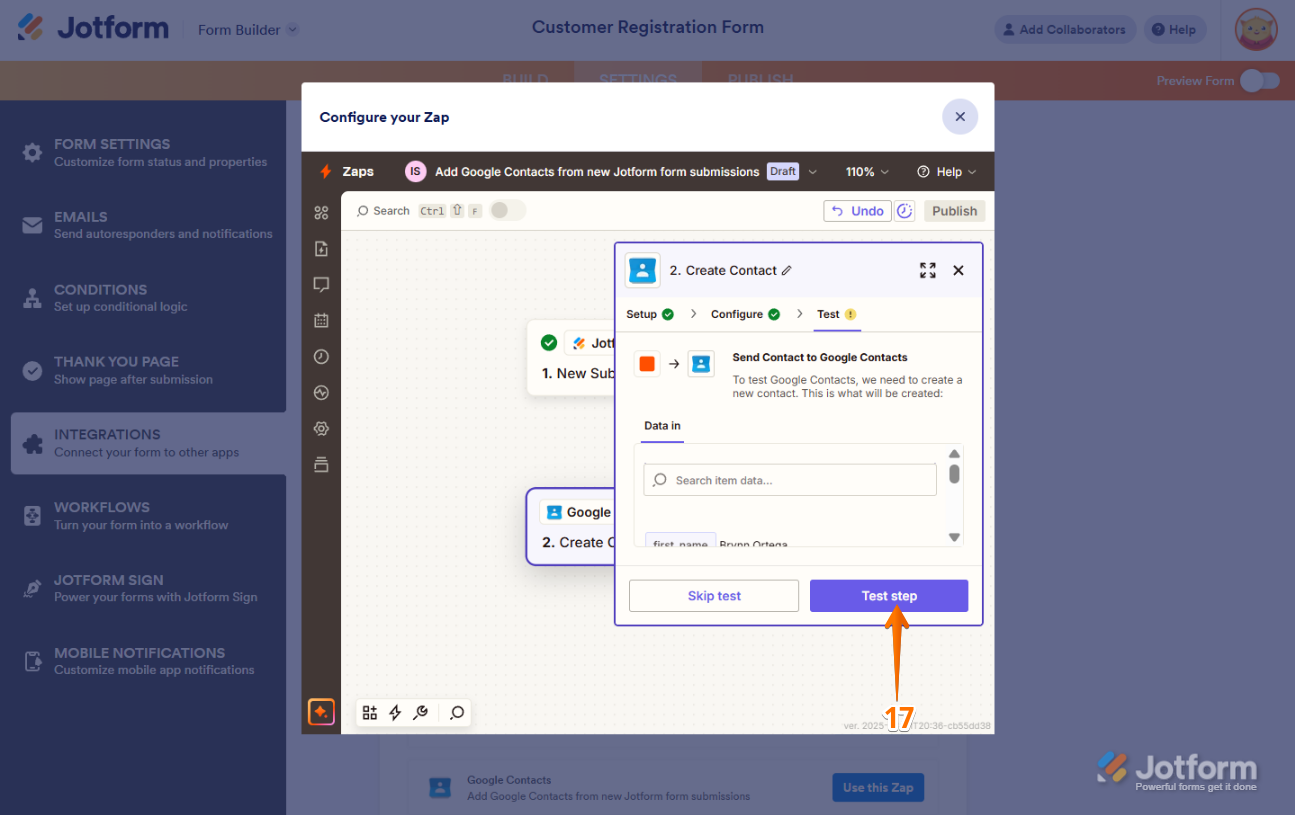Click the Google Contacts app icon in panel header
This screenshot has width=1295, height=815.
point(642,270)
